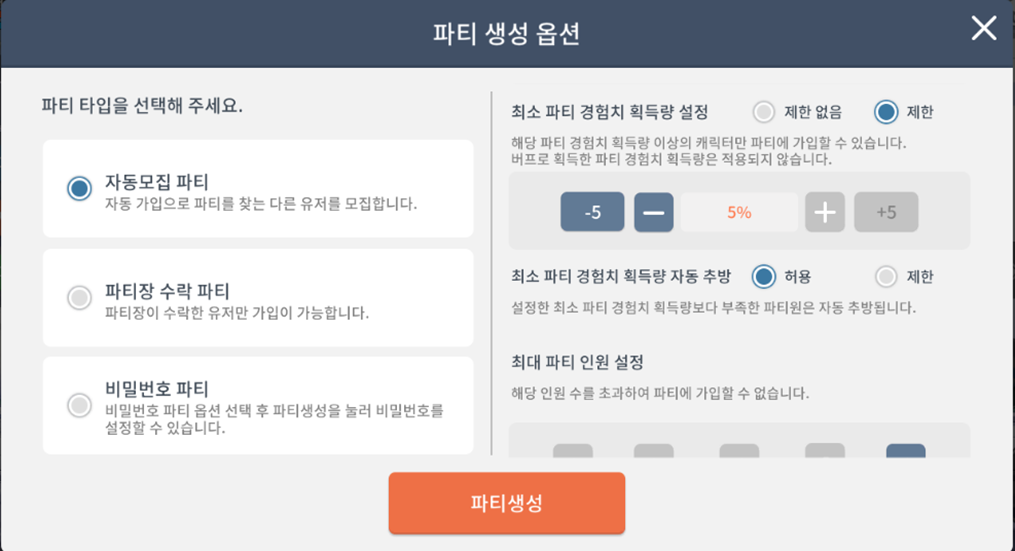
Task: Select 제한 for 자동 추방 setting
Action: pyautogui.click(x=886, y=276)
